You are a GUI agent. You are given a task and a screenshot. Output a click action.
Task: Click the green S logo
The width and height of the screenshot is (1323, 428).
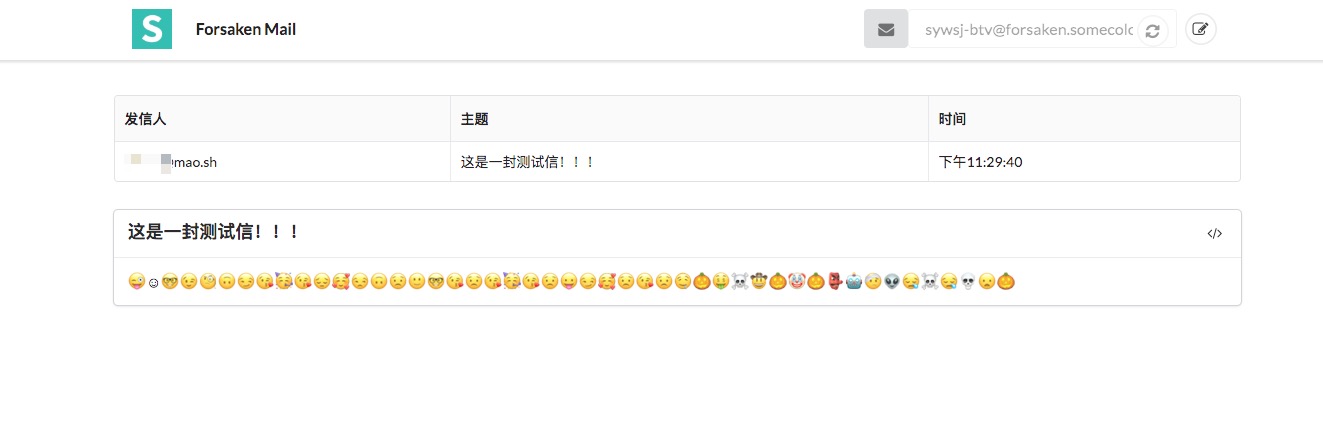(152, 29)
